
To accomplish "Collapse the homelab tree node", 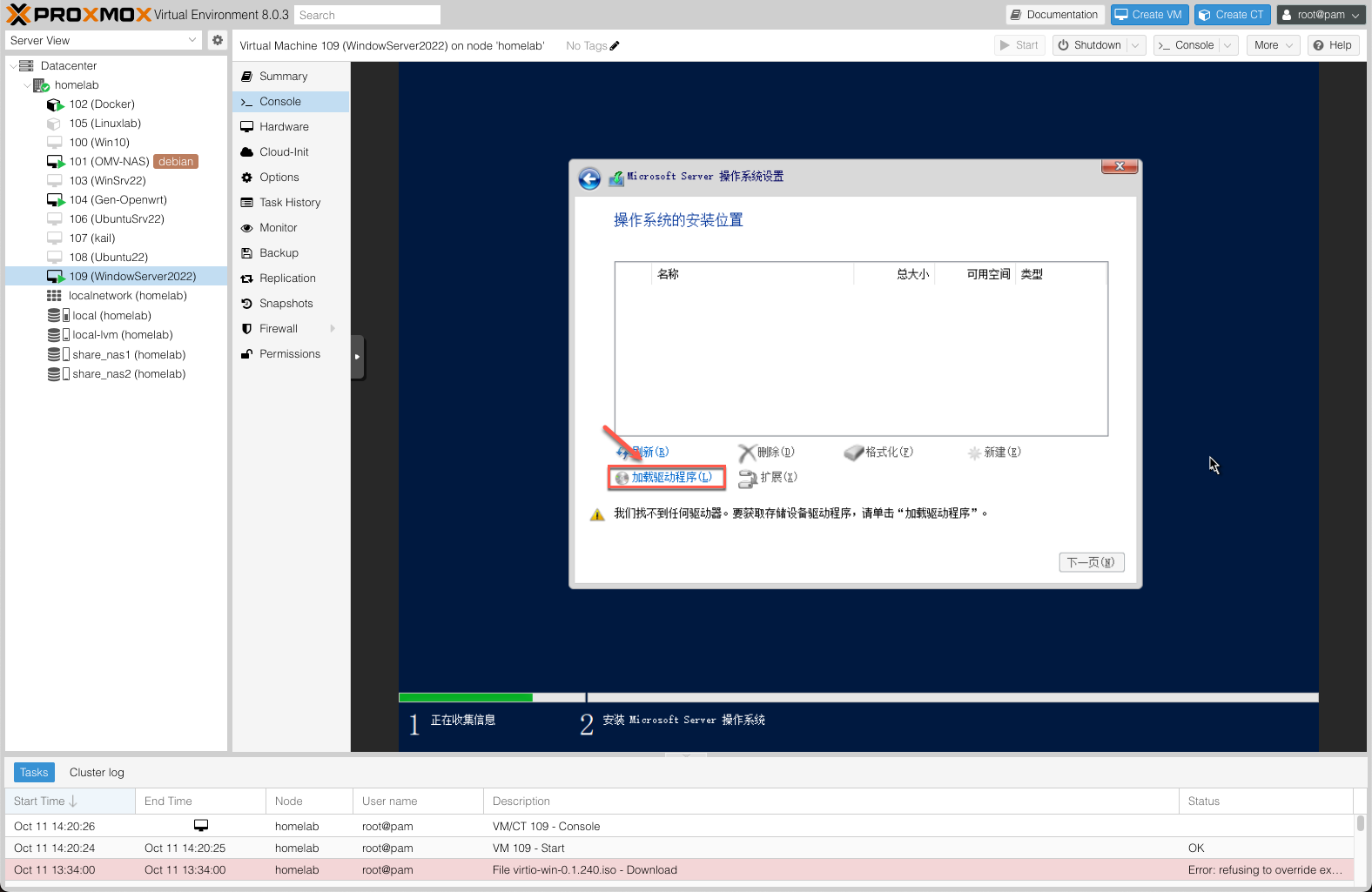I will tap(26, 85).
